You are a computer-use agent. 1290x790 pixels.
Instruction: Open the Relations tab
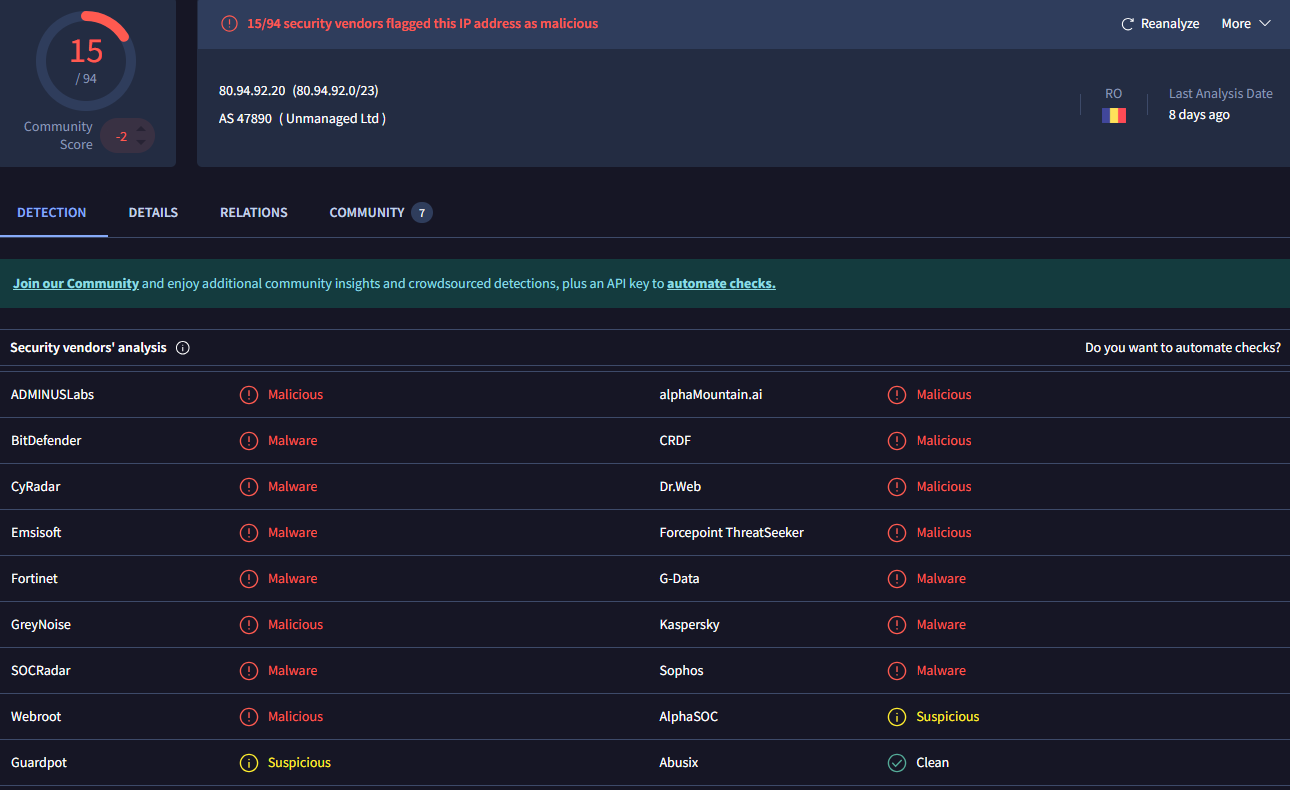(x=254, y=213)
